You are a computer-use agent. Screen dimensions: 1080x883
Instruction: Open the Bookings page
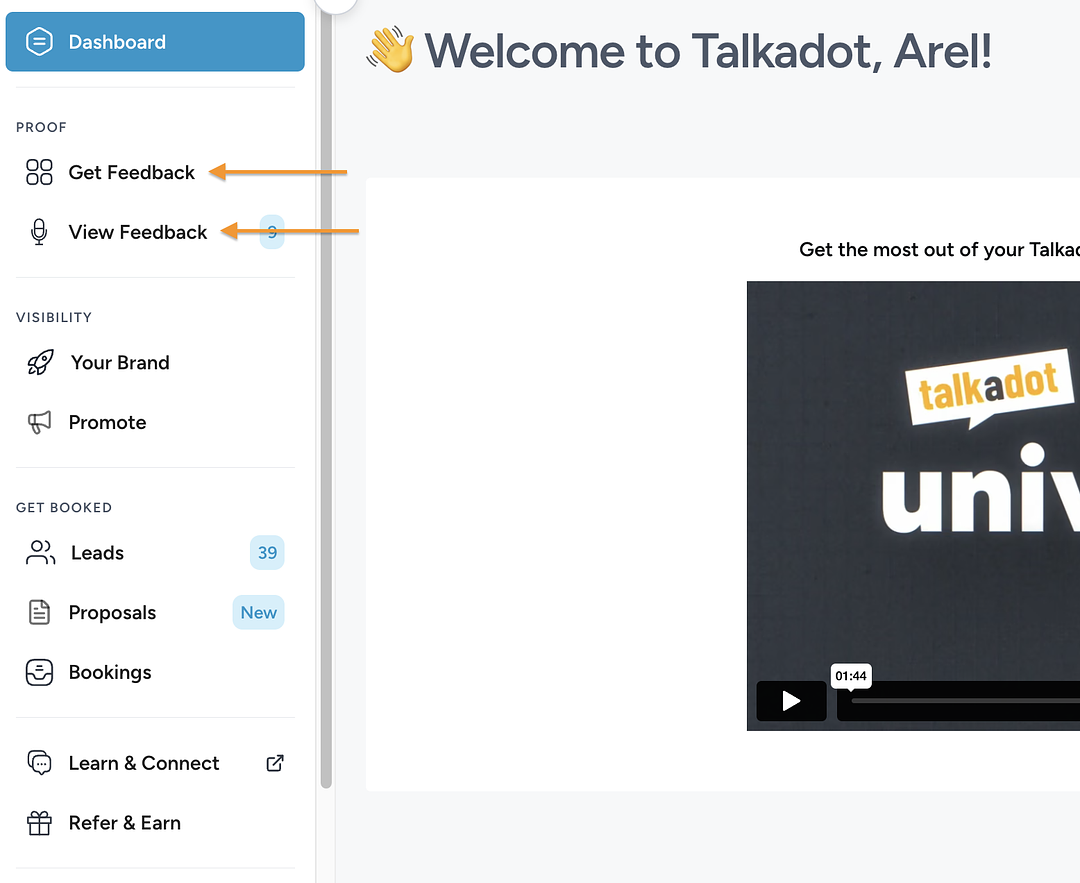tap(110, 672)
